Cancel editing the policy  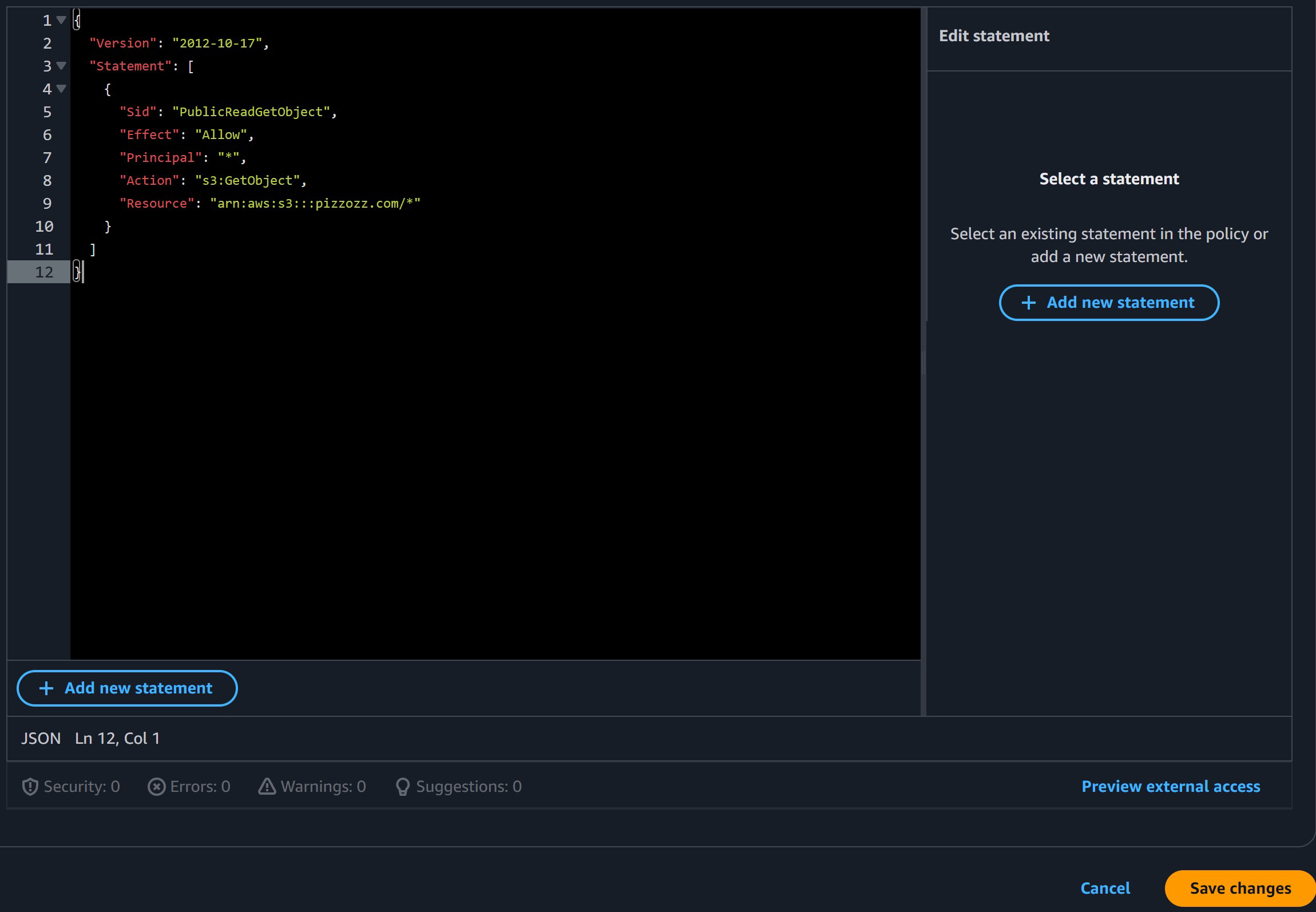point(1105,888)
